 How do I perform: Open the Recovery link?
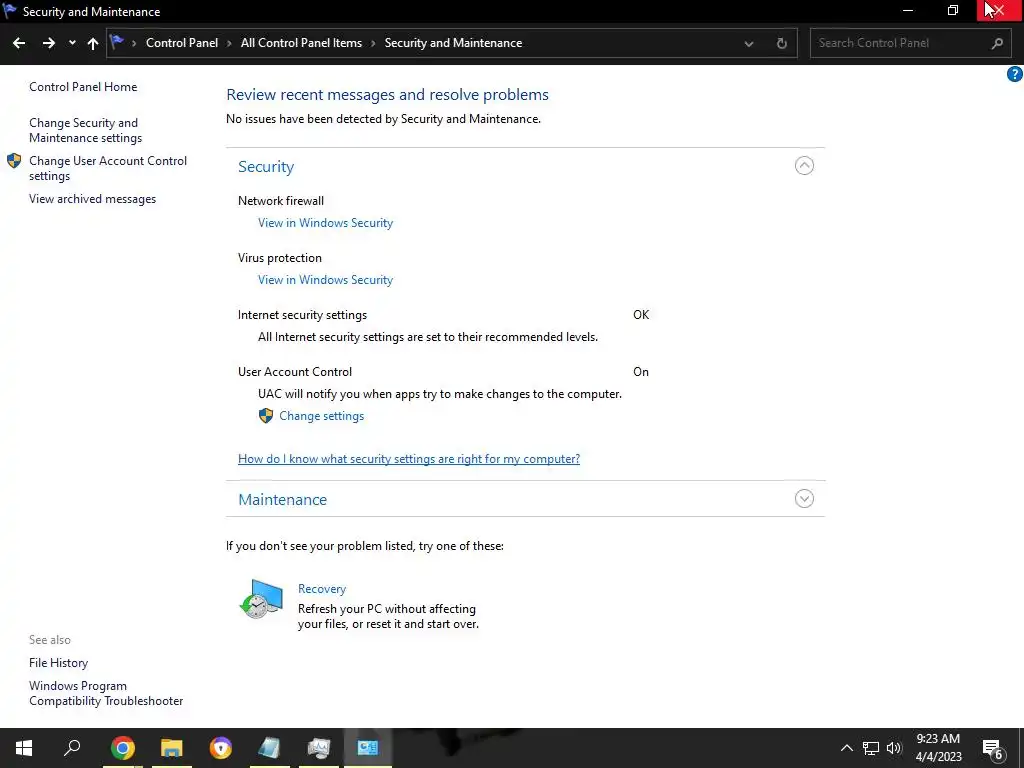[322, 589]
